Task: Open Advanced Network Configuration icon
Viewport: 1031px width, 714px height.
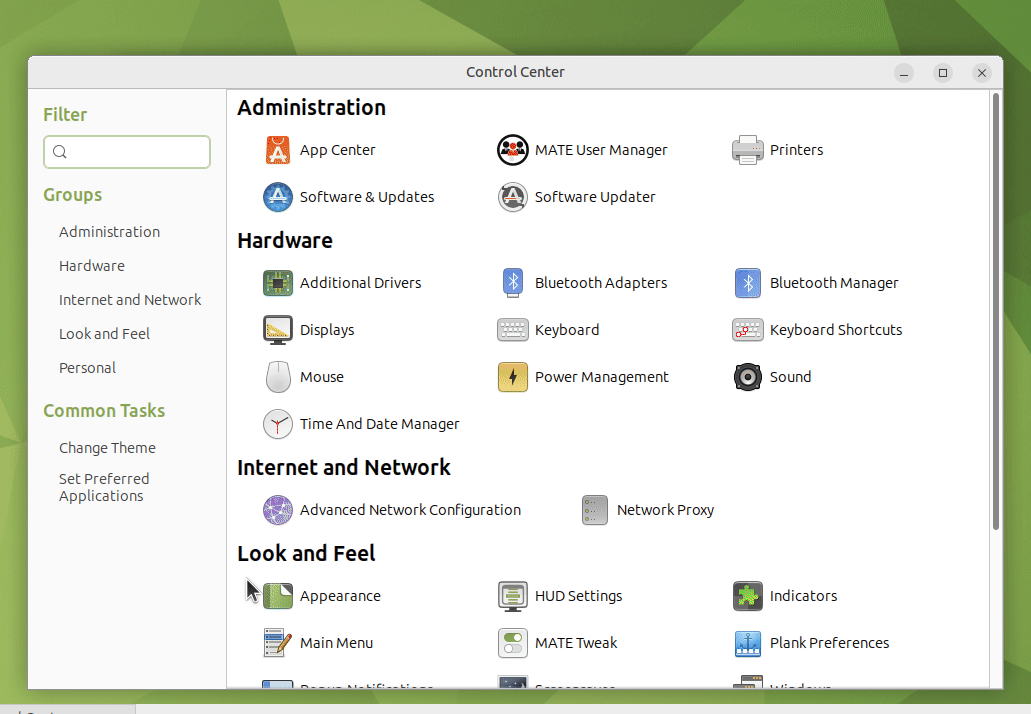Action: (x=277, y=510)
